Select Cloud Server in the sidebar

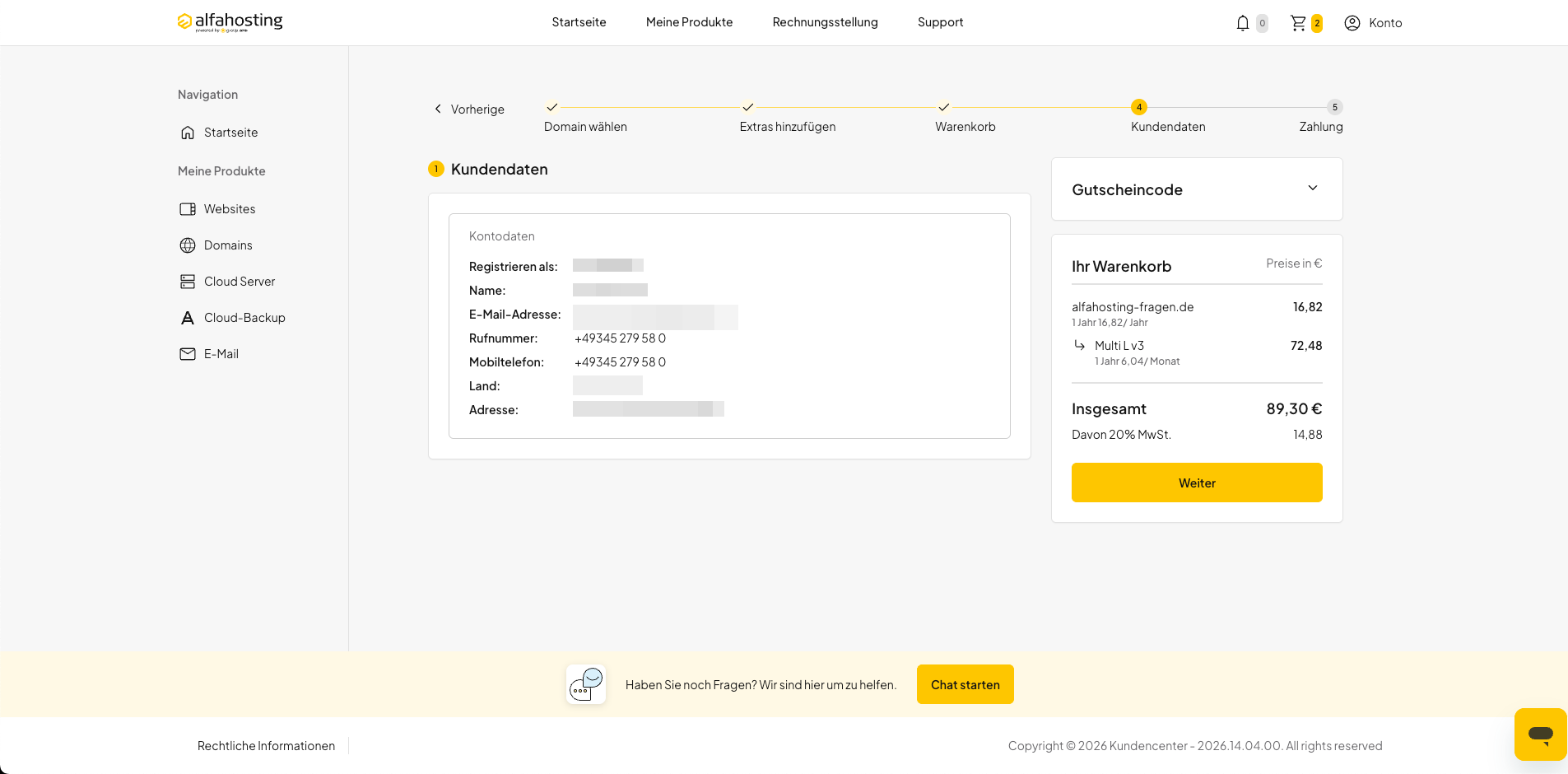240,282
